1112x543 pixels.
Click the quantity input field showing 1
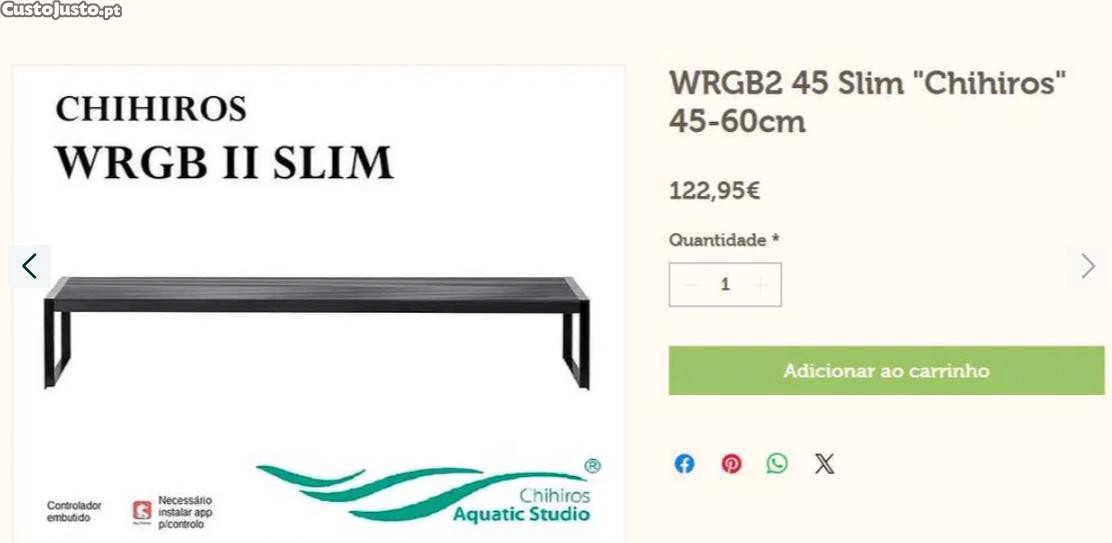pyautogui.click(x=725, y=284)
